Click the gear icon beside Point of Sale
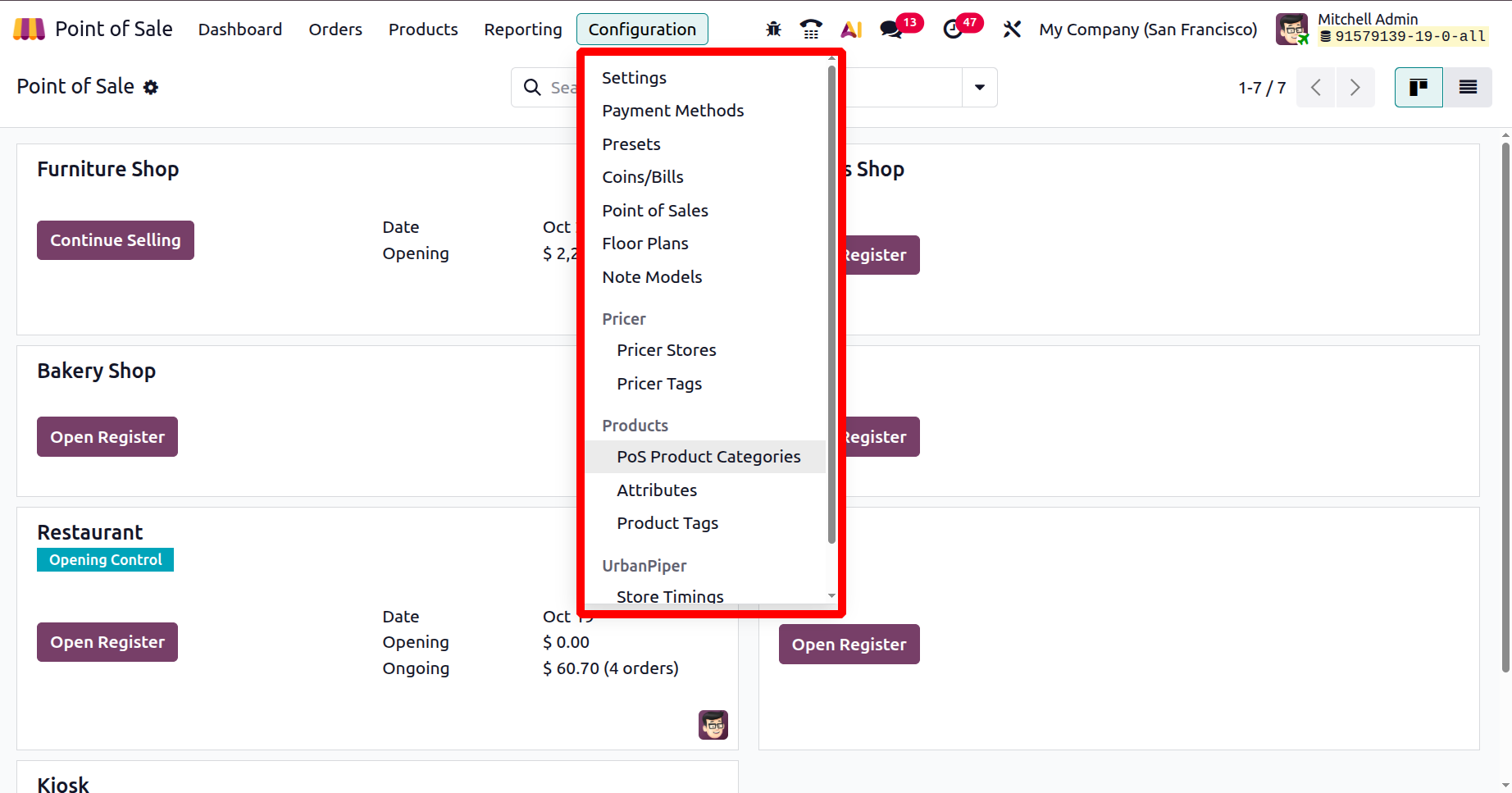Image resolution: width=1512 pixels, height=793 pixels. [x=151, y=87]
